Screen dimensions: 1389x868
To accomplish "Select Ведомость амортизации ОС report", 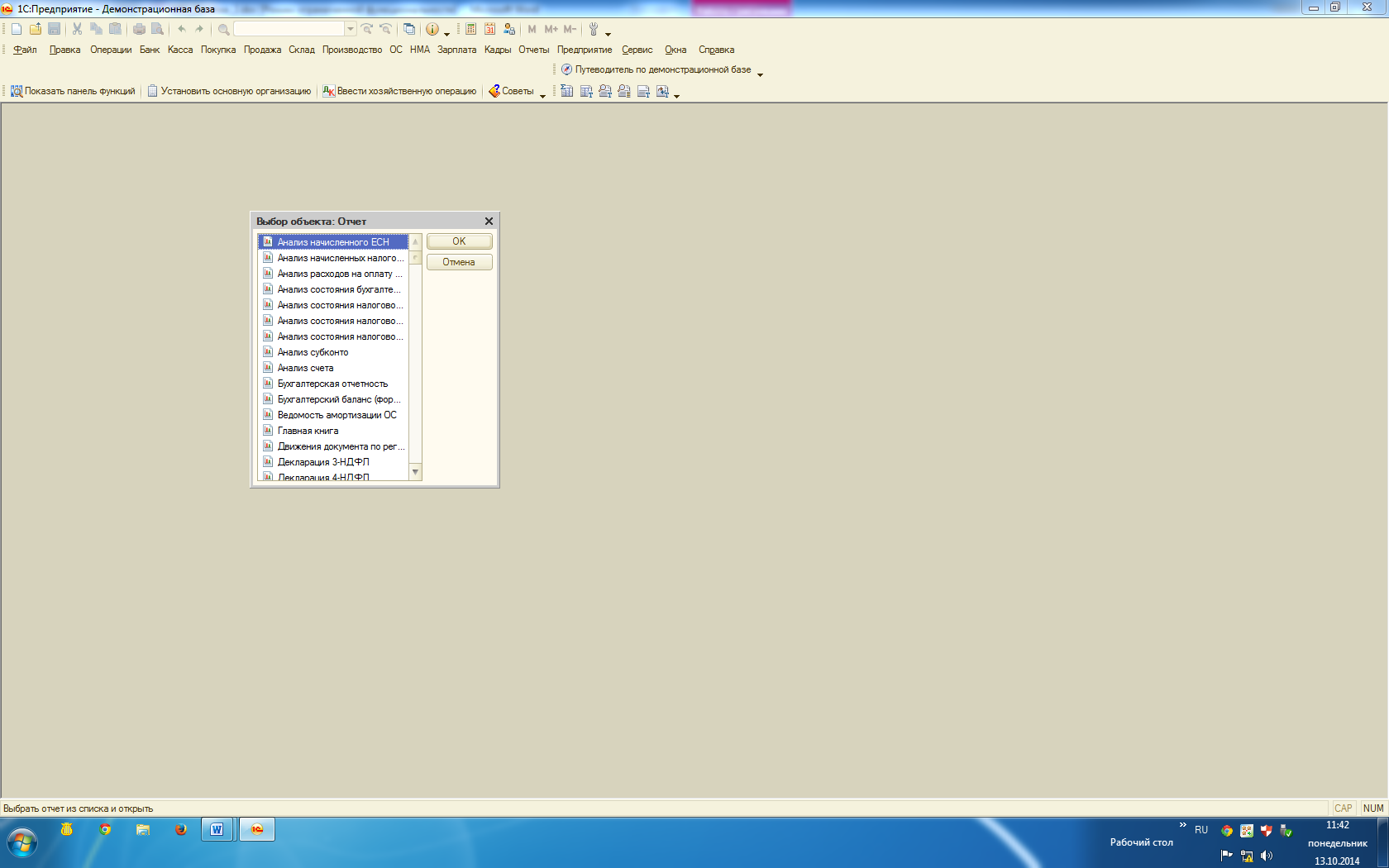I will click(333, 415).
